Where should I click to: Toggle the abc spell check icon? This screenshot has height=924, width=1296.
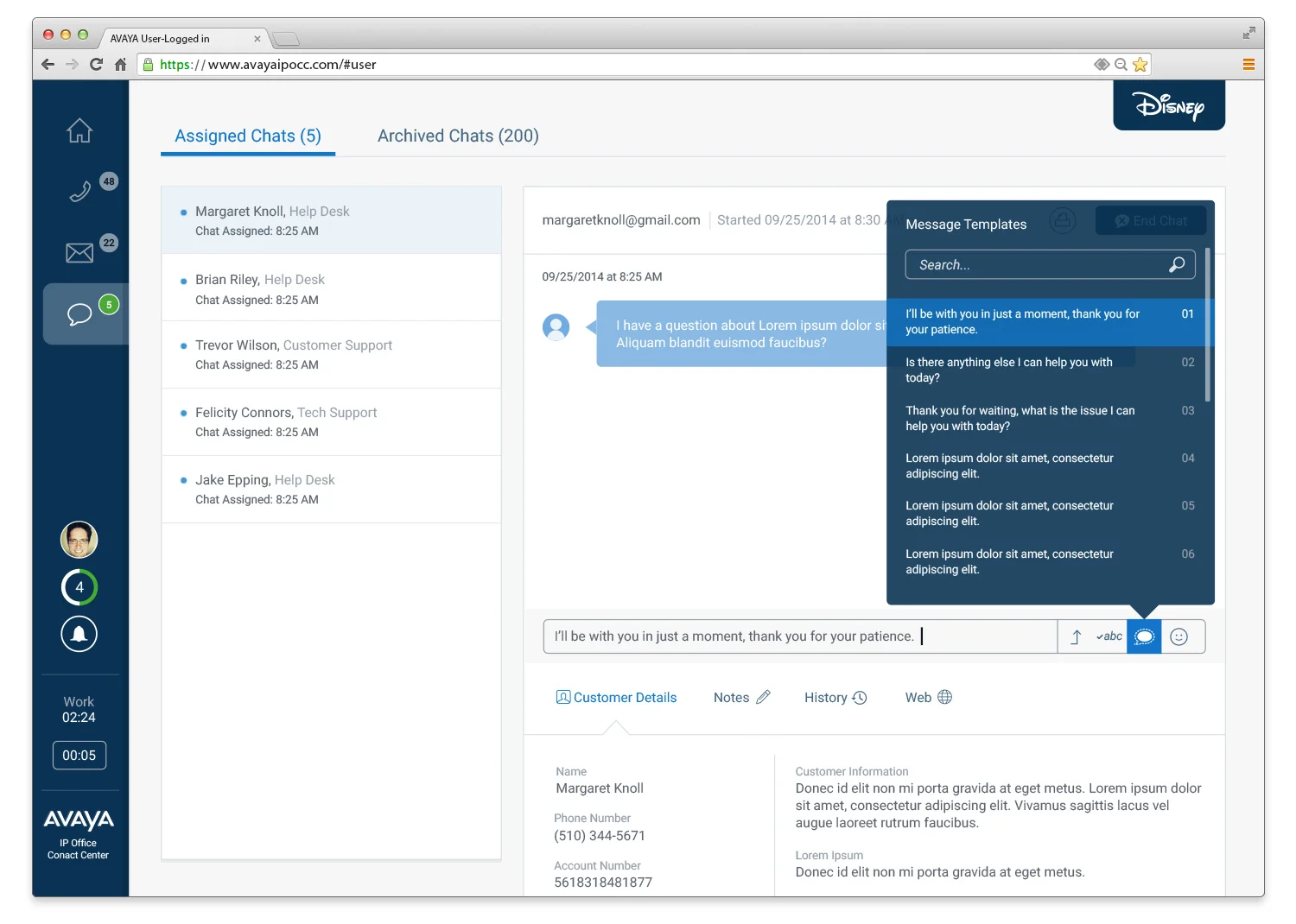pos(1109,636)
